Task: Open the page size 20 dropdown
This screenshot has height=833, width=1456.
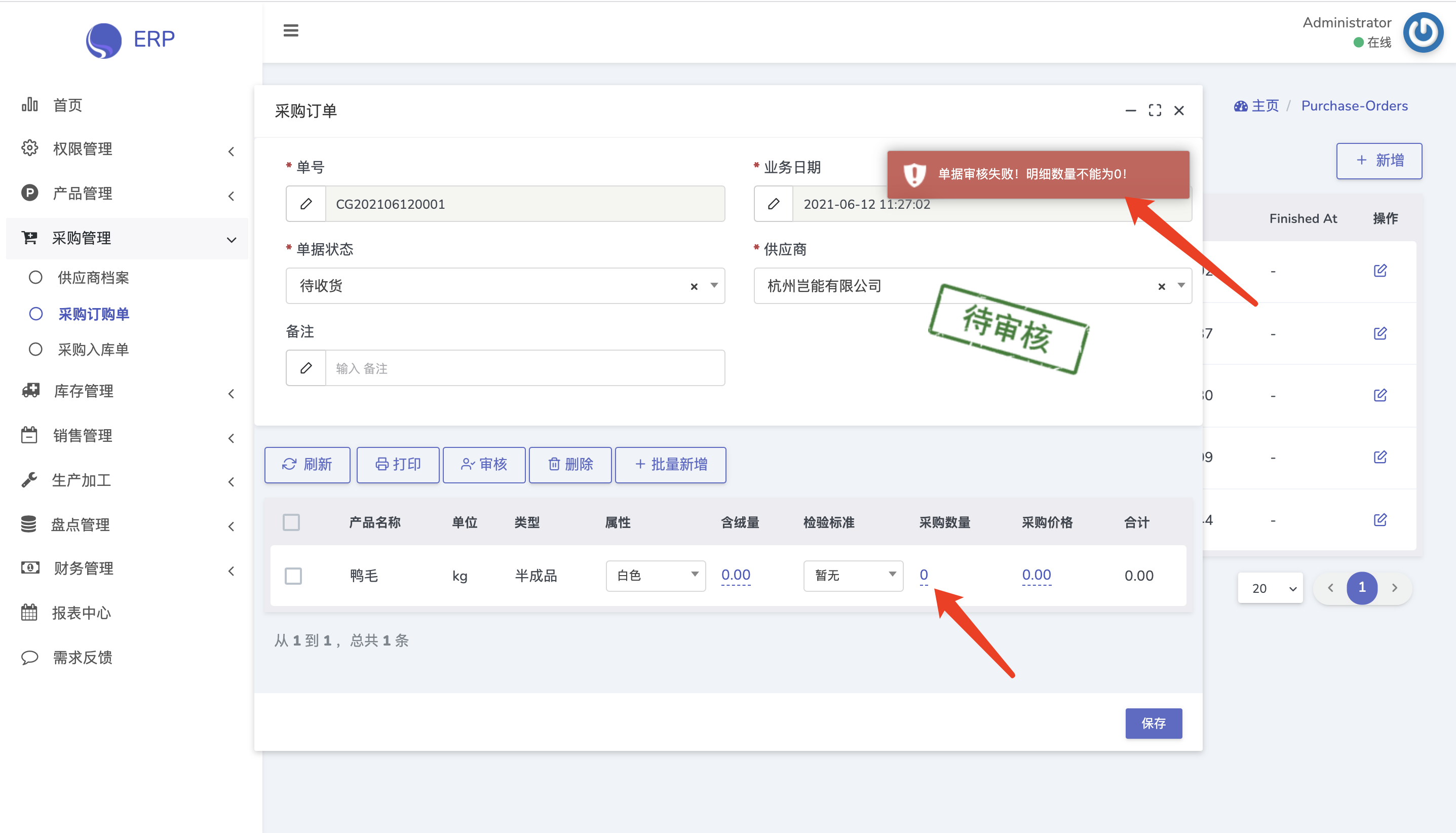Action: (x=1270, y=588)
